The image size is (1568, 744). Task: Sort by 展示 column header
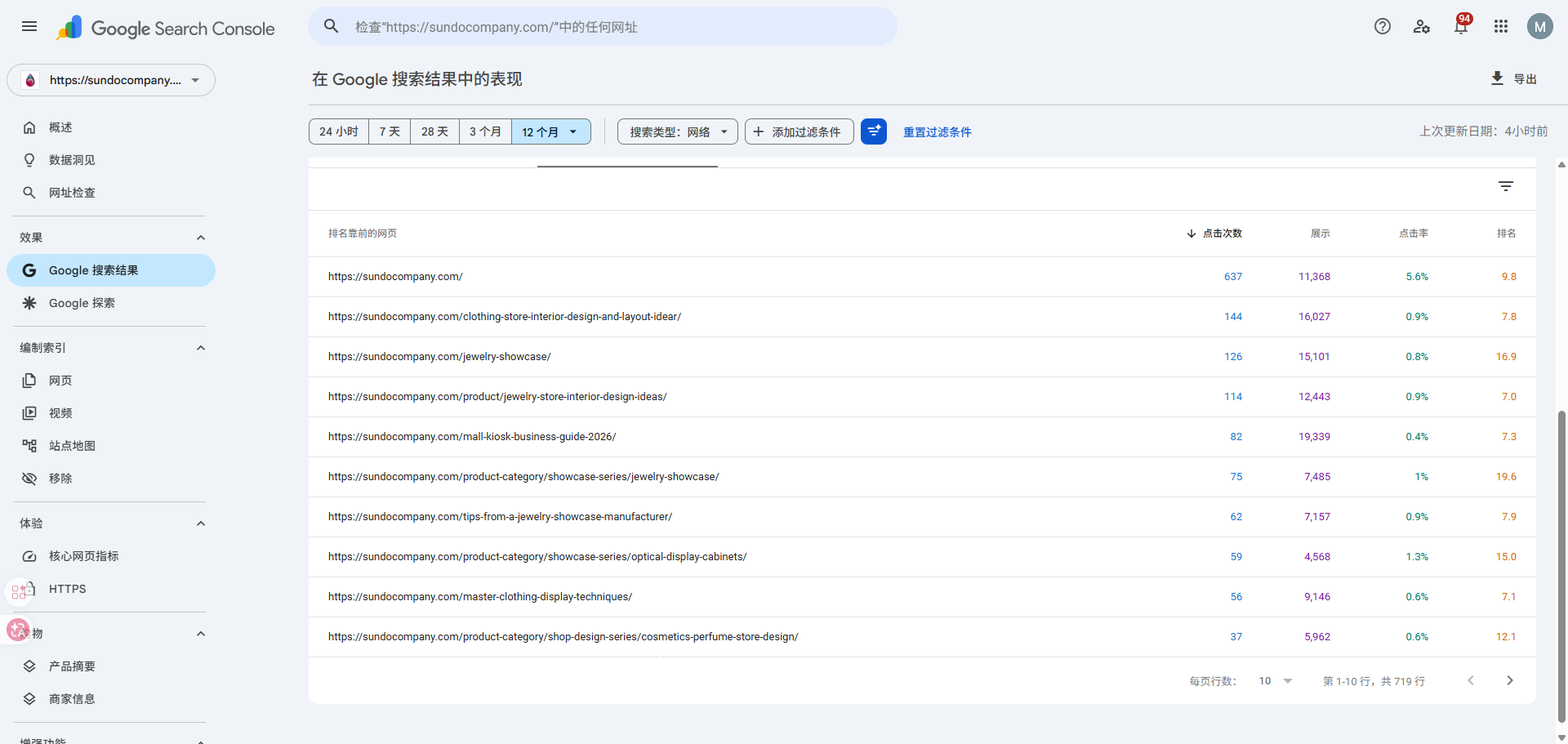click(1321, 234)
